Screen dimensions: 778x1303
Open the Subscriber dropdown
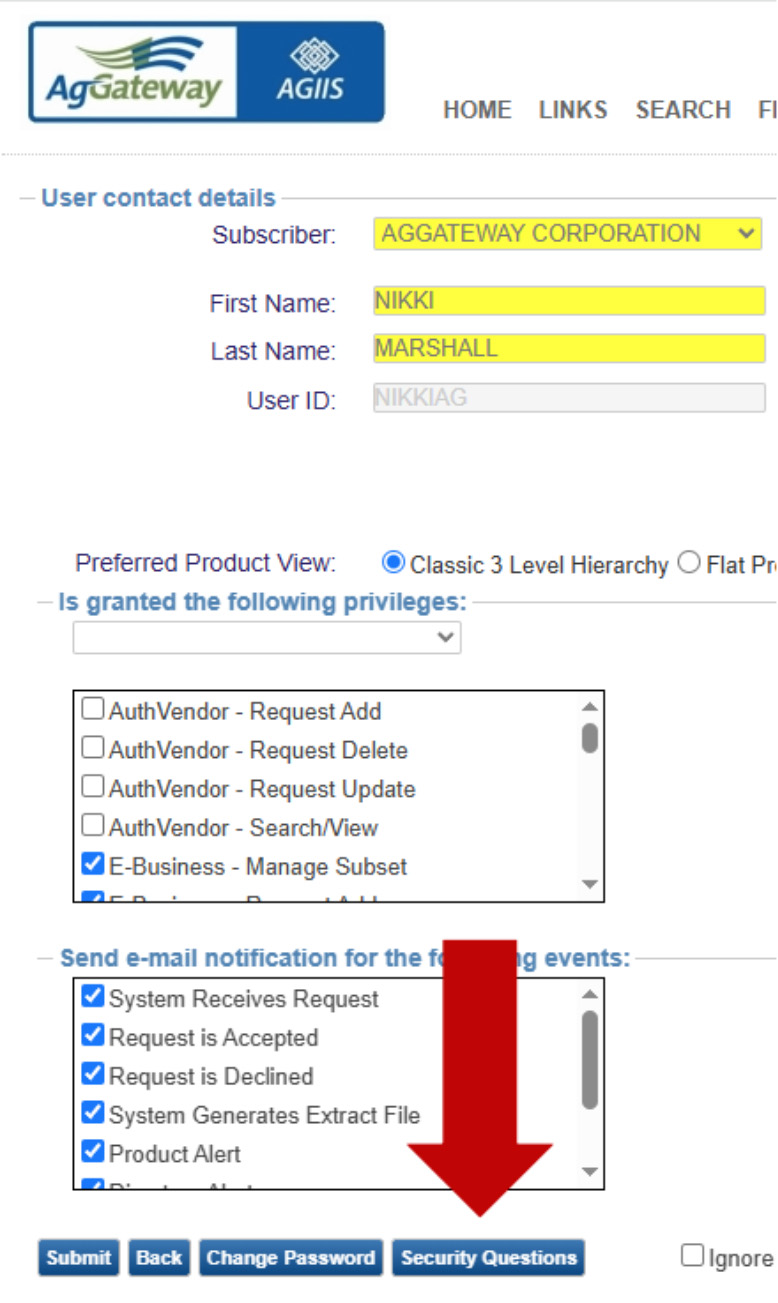pos(567,234)
